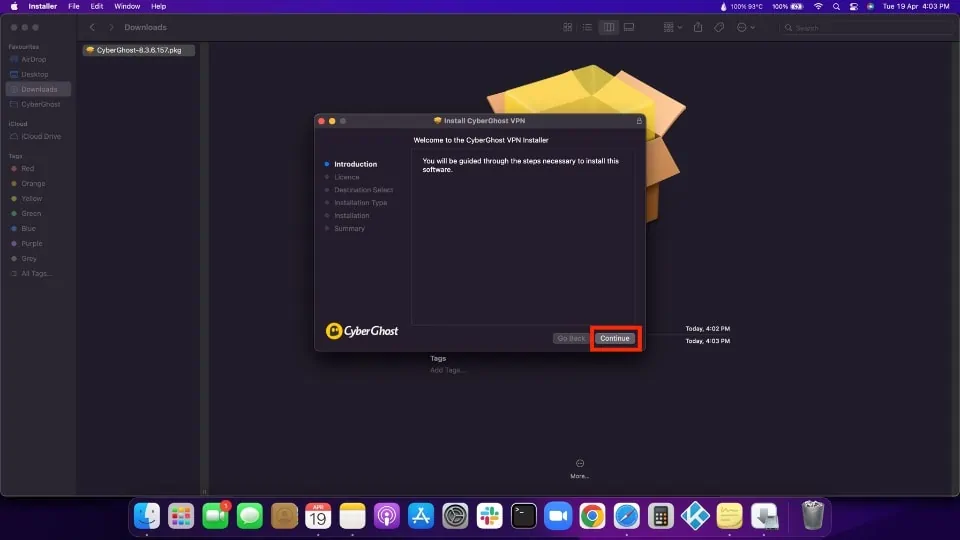Open Wi-Fi status in menu bar
Image resolution: width=960 pixels, height=540 pixels.
[x=818, y=6]
